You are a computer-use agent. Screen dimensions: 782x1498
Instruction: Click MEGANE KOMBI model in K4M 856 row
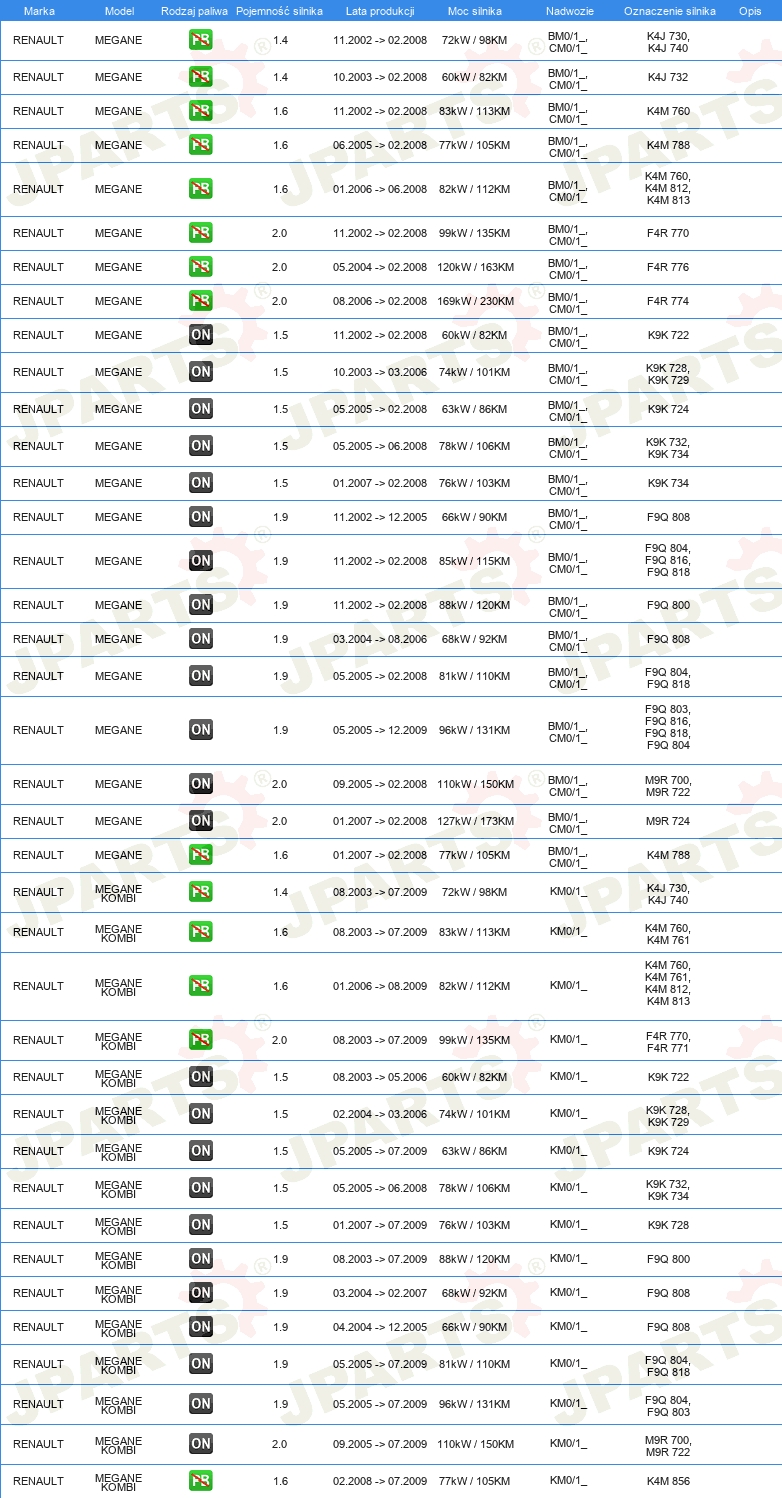[119, 1481]
